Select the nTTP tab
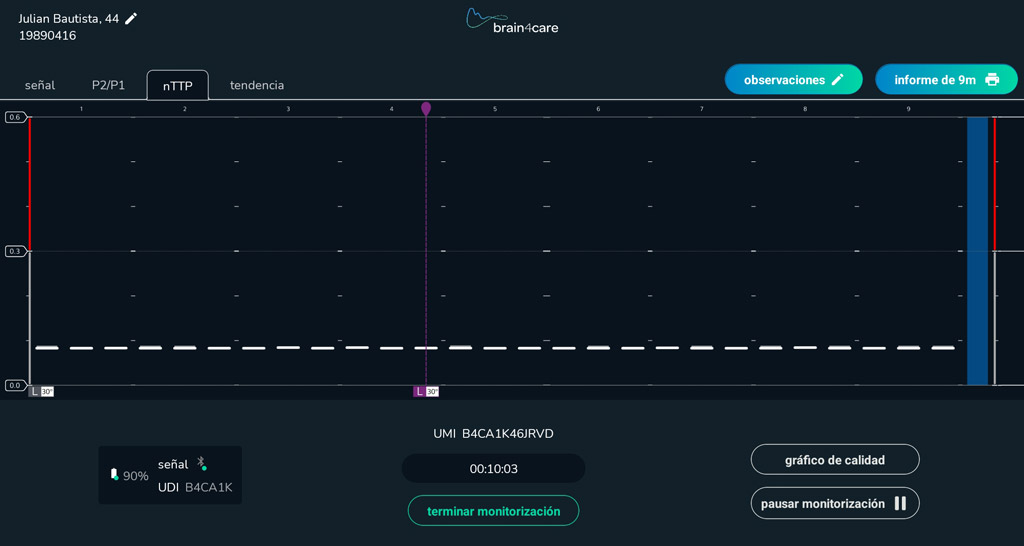The height and width of the screenshot is (546, 1024). [x=177, y=86]
